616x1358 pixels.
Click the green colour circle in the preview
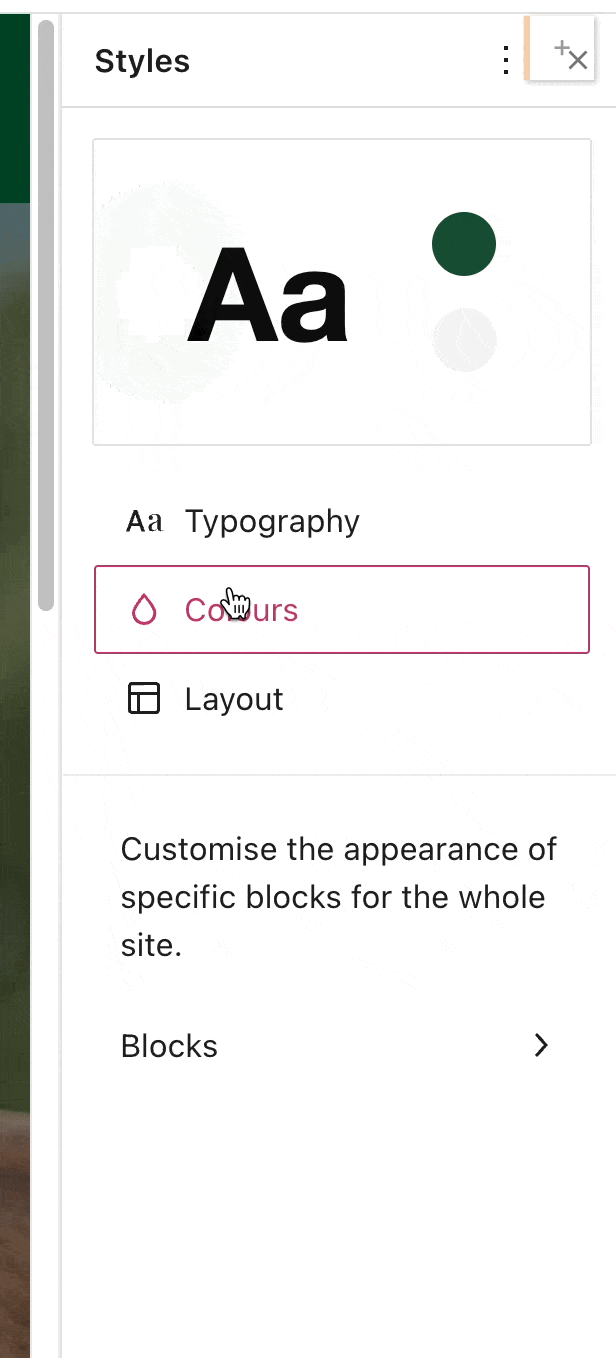point(463,243)
